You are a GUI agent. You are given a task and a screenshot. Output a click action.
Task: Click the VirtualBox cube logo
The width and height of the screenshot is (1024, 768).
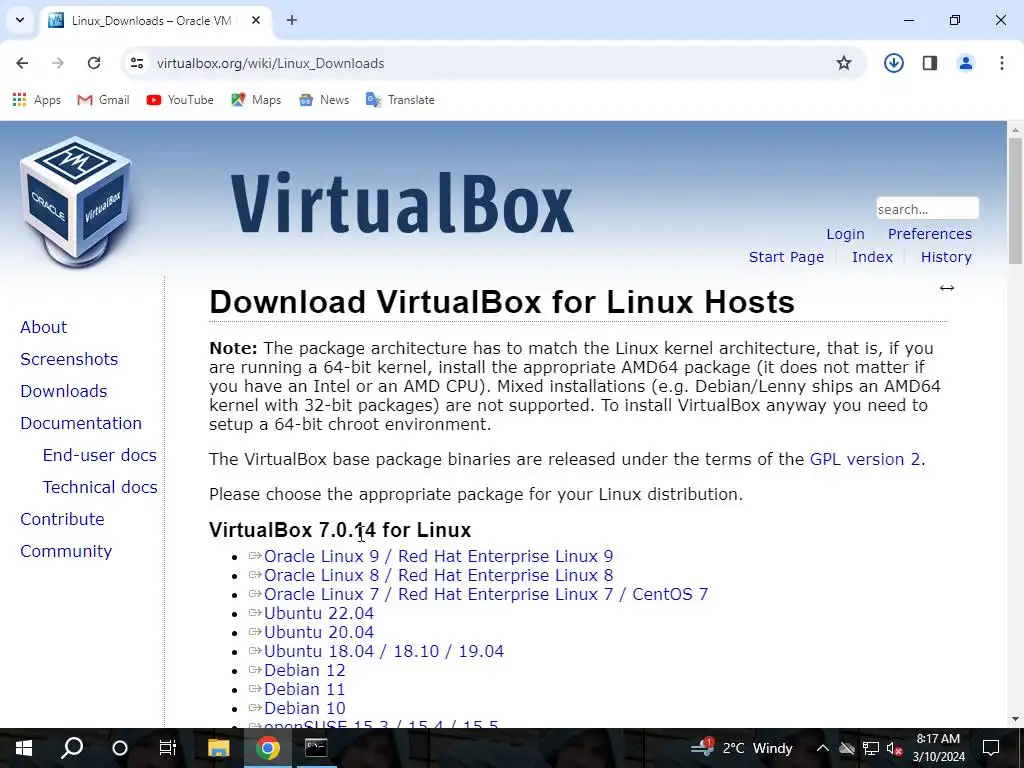[x=76, y=201]
